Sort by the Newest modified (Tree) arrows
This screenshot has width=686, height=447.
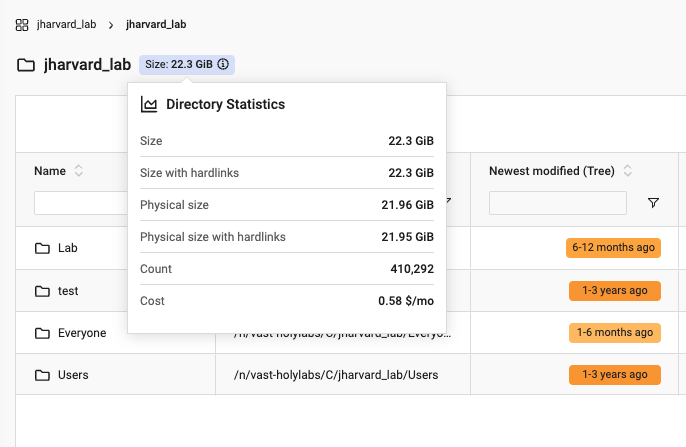point(628,171)
